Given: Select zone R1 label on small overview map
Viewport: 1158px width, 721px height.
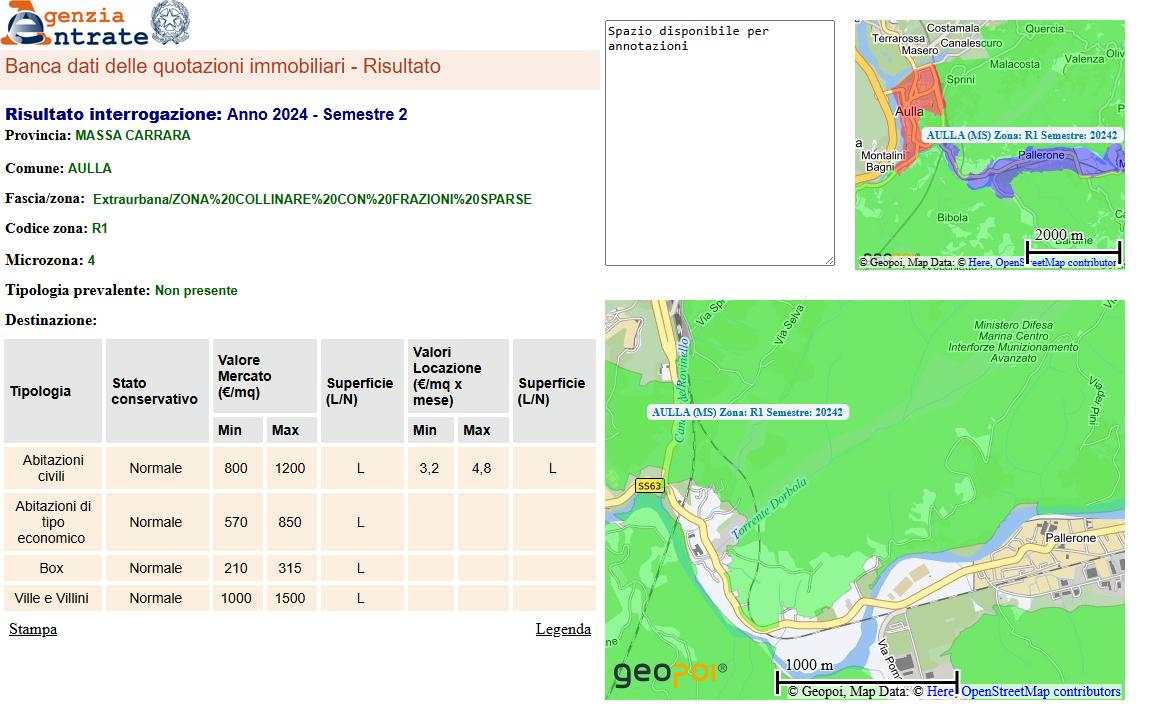Looking at the screenshot, I should 1021,135.
